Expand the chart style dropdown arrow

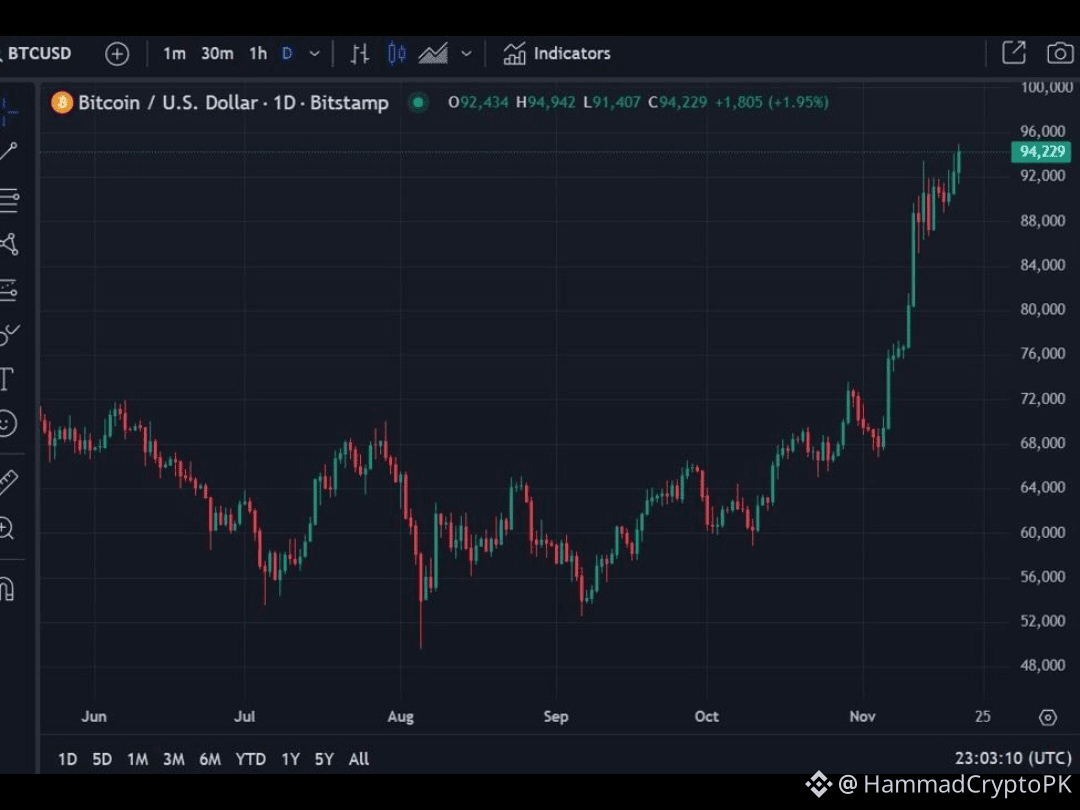[466, 54]
